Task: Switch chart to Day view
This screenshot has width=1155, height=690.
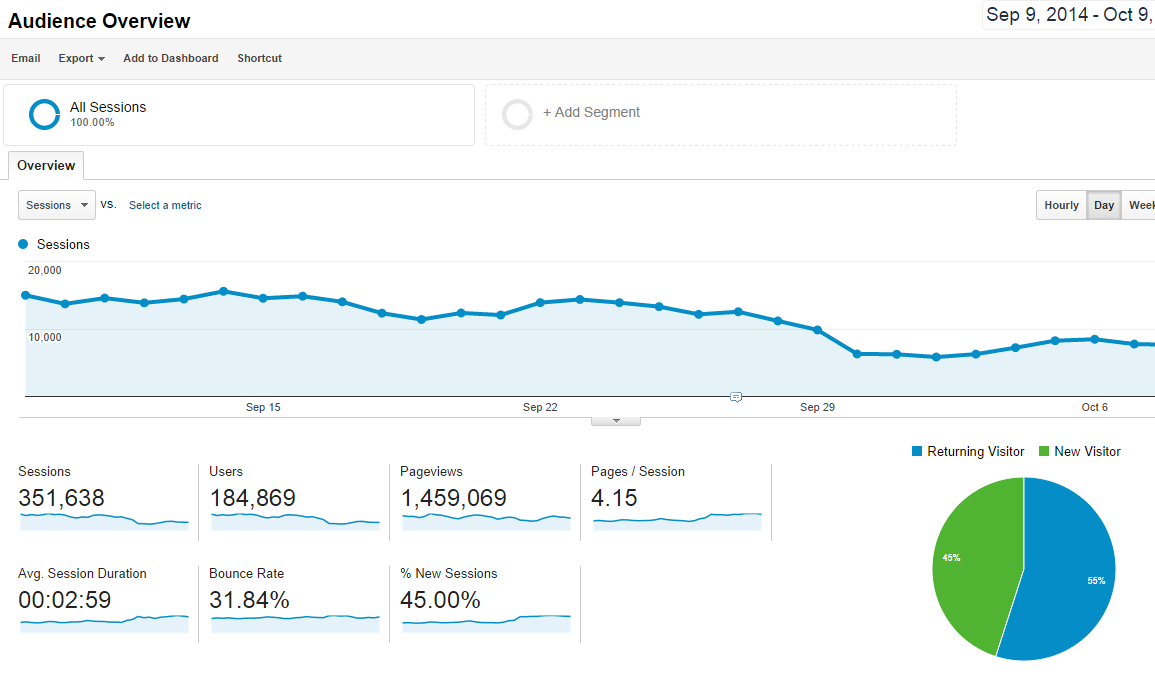Action: (1103, 205)
